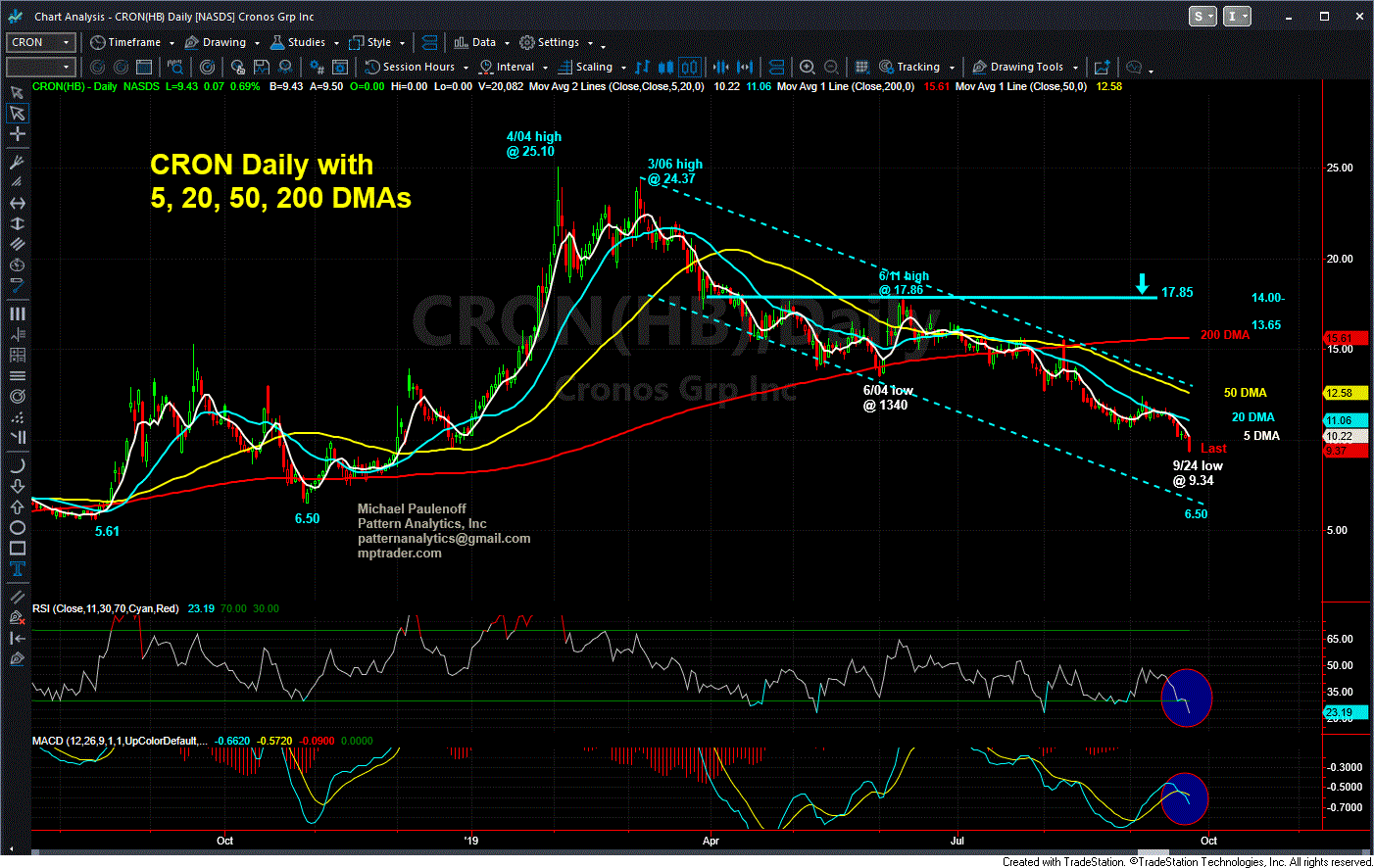Select the rectangle drawing tool
1374x868 pixels.
coord(17,548)
